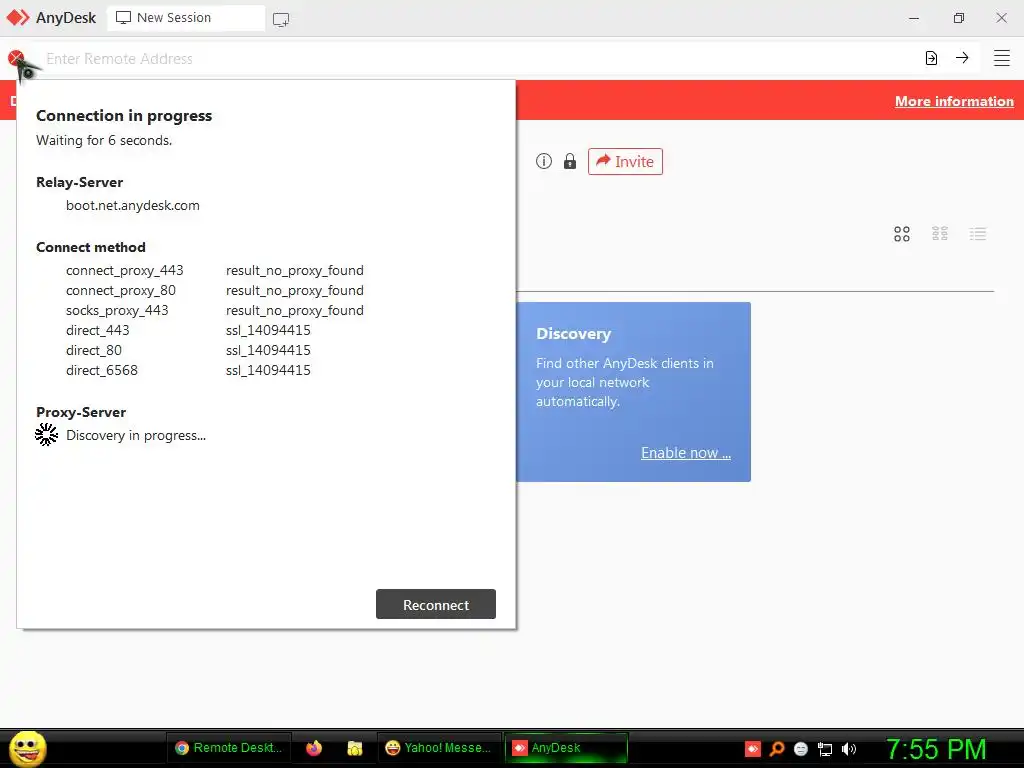
Task: Open the file explorer taskbar icon
Action: 355,748
